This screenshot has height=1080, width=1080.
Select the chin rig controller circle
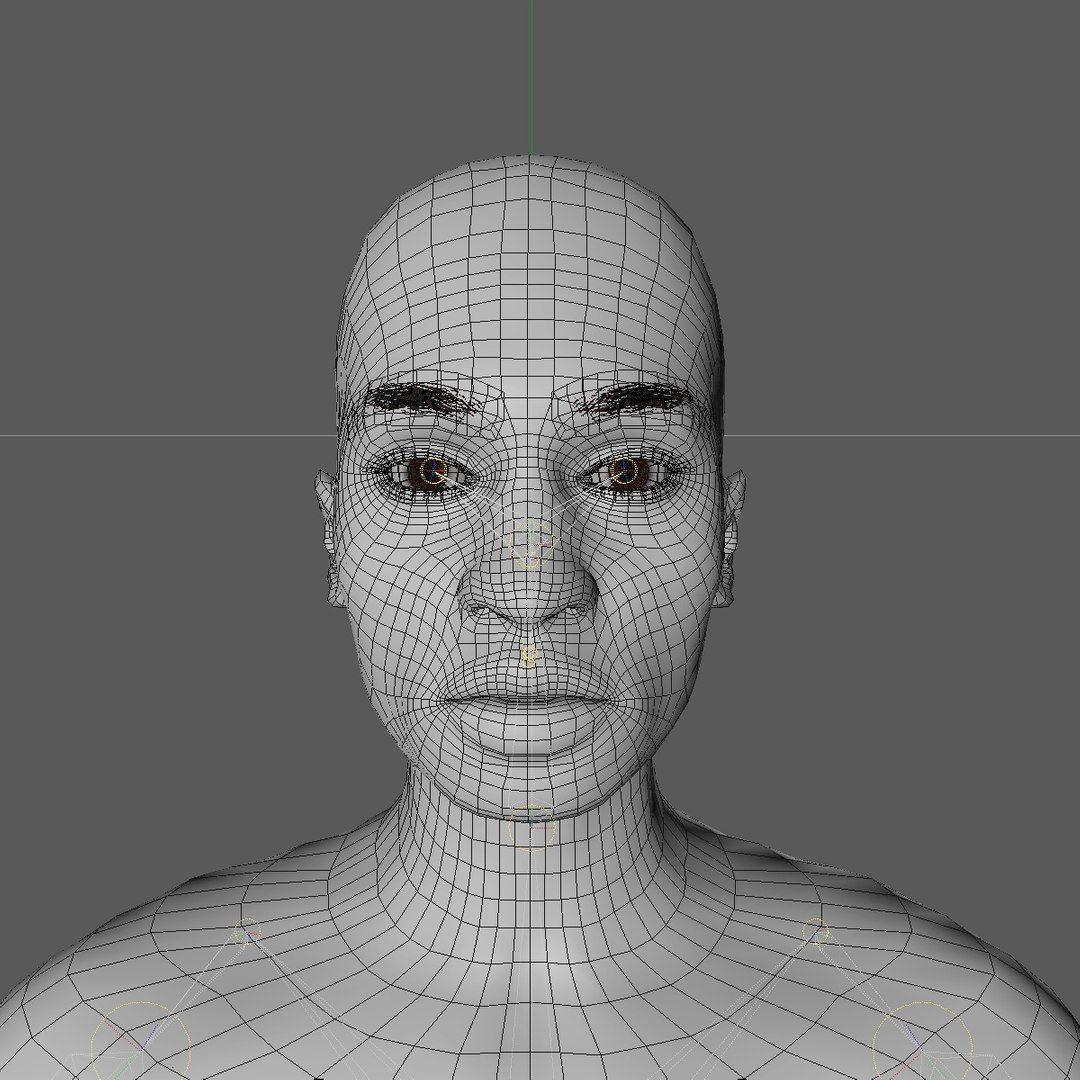tap(531, 829)
